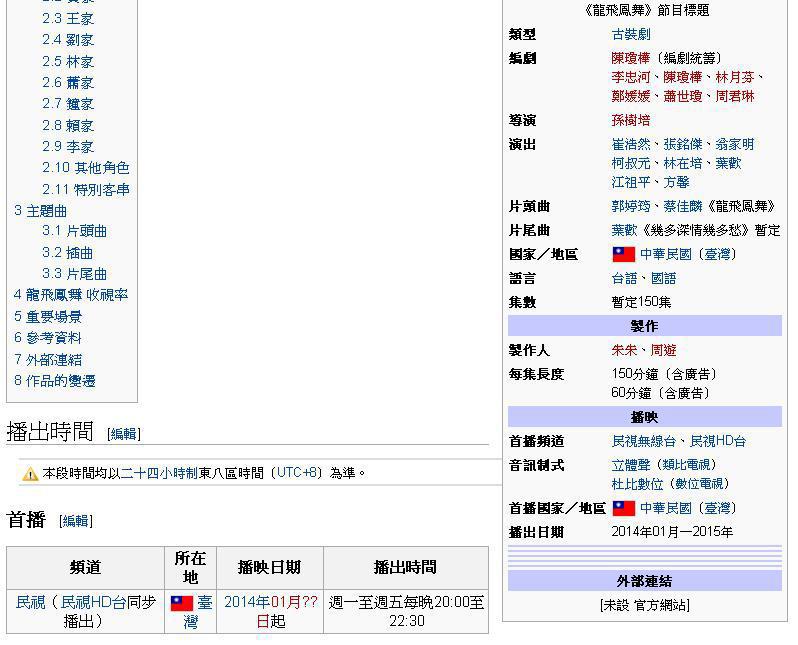This screenshot has width=798, height=645.
Task: Open contents entry 2.6 蕭家
Action: tap(68, 82)
